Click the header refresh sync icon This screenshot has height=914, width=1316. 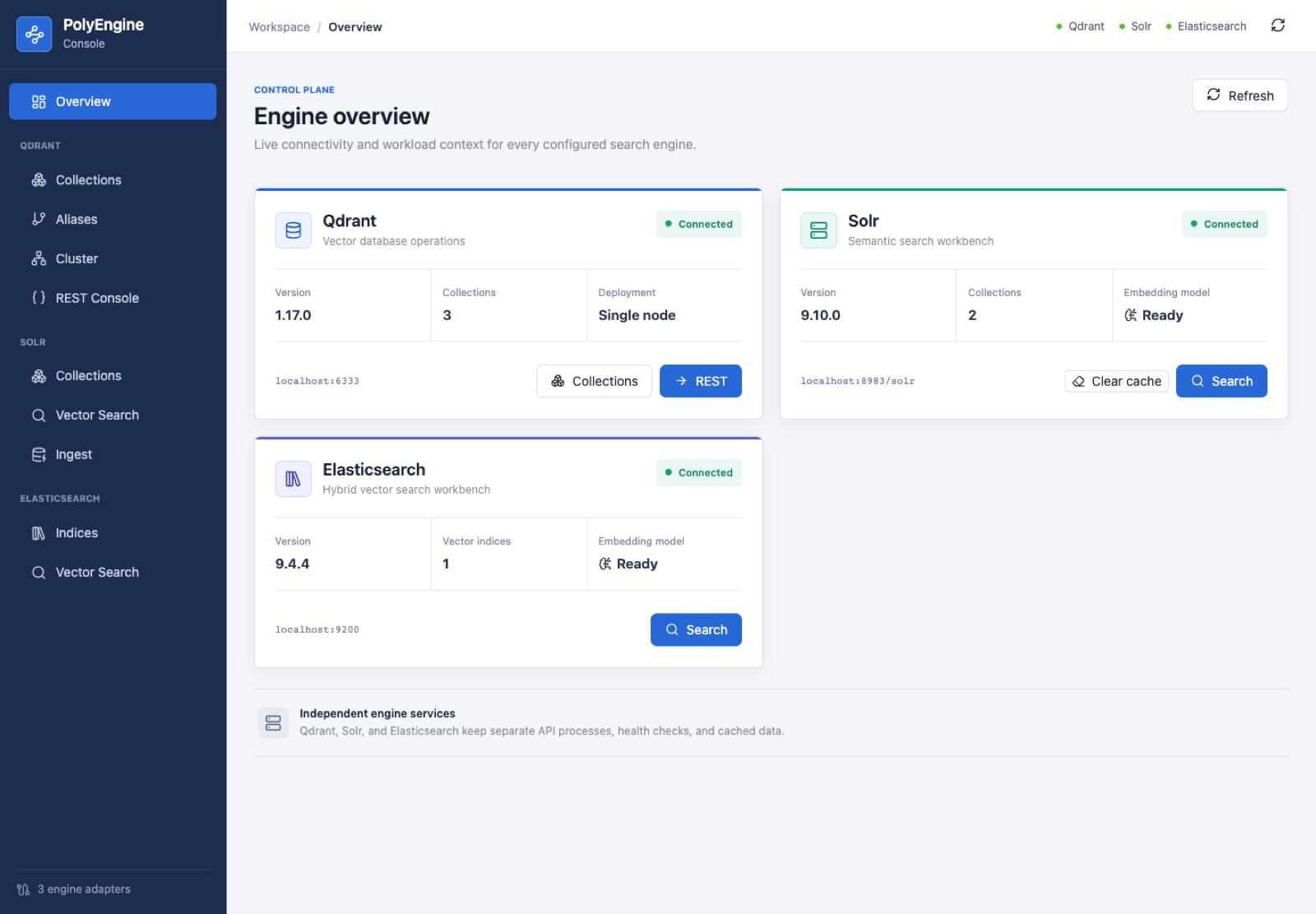tap(1277, 26)
